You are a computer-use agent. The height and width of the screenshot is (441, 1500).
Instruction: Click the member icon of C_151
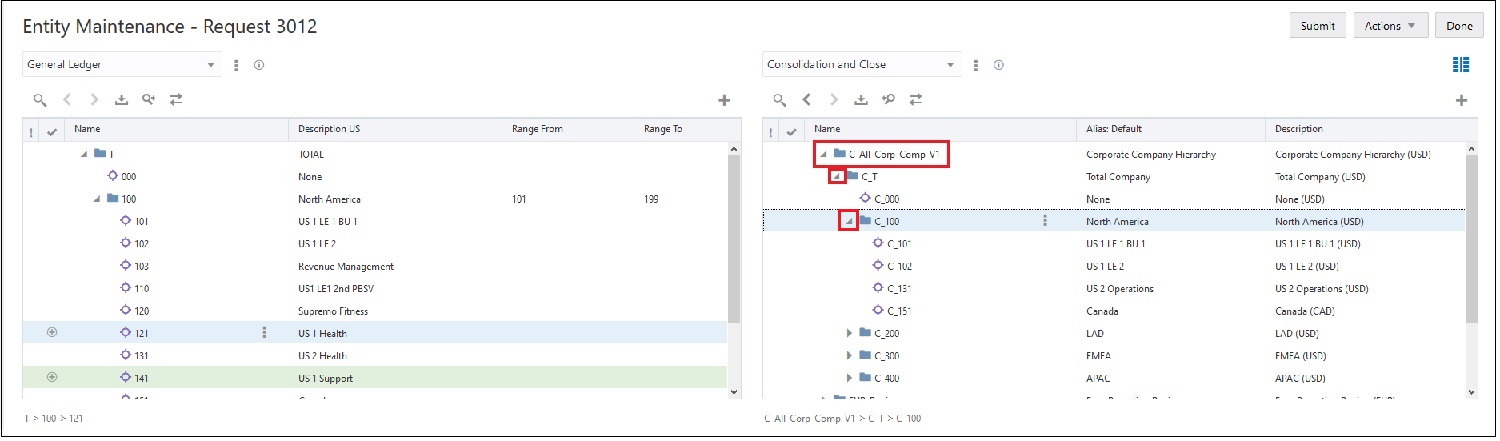[x=879, y=310]
